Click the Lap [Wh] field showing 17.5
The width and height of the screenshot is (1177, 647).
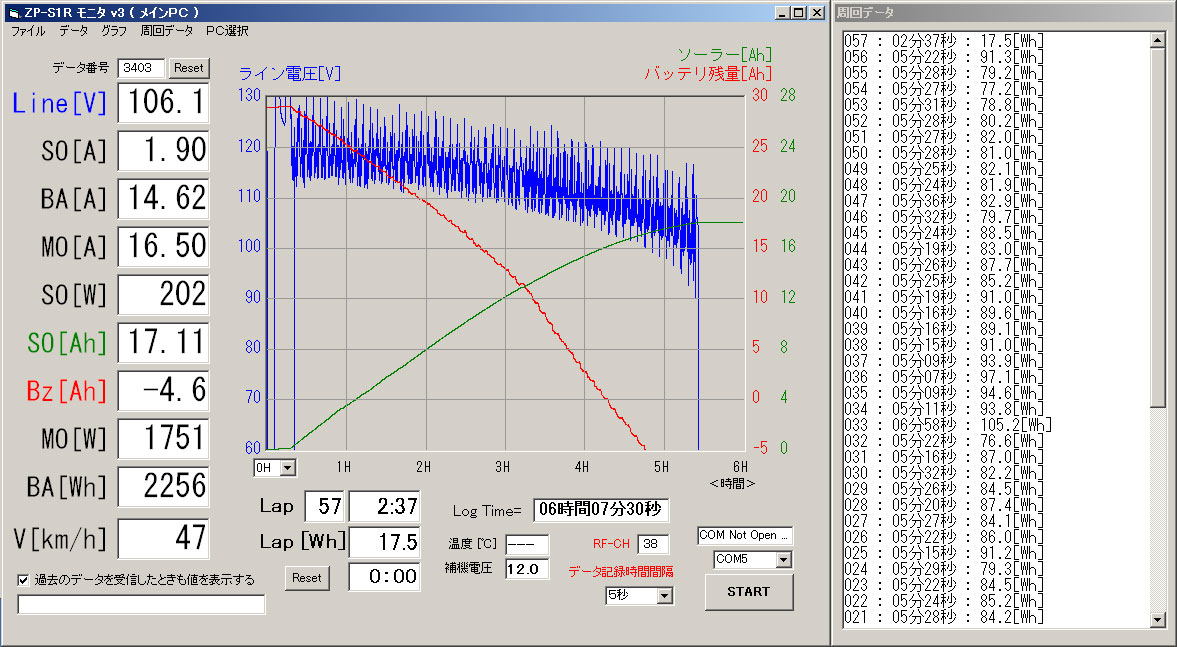[x=384, y=542]
